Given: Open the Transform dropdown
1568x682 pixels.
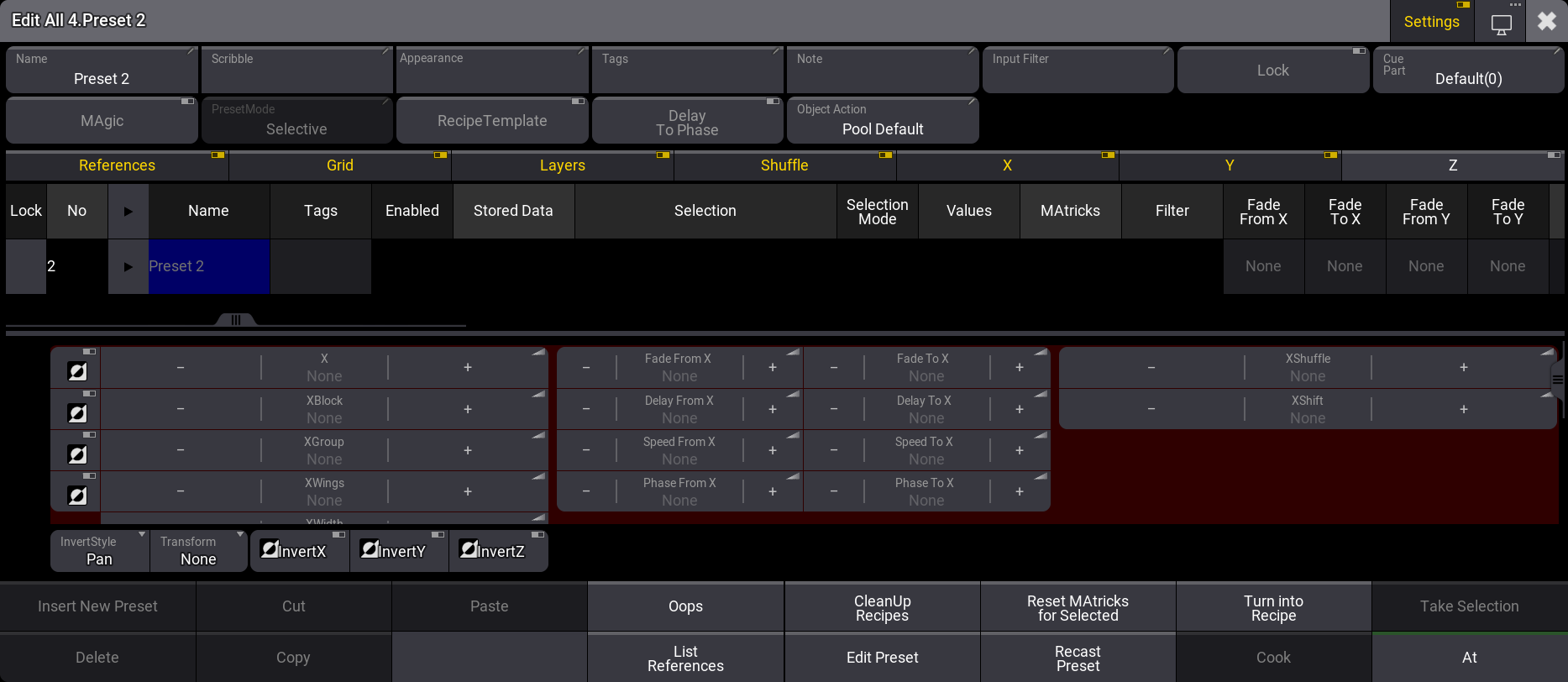Looking at the screenshot, I should coord(199,551).
